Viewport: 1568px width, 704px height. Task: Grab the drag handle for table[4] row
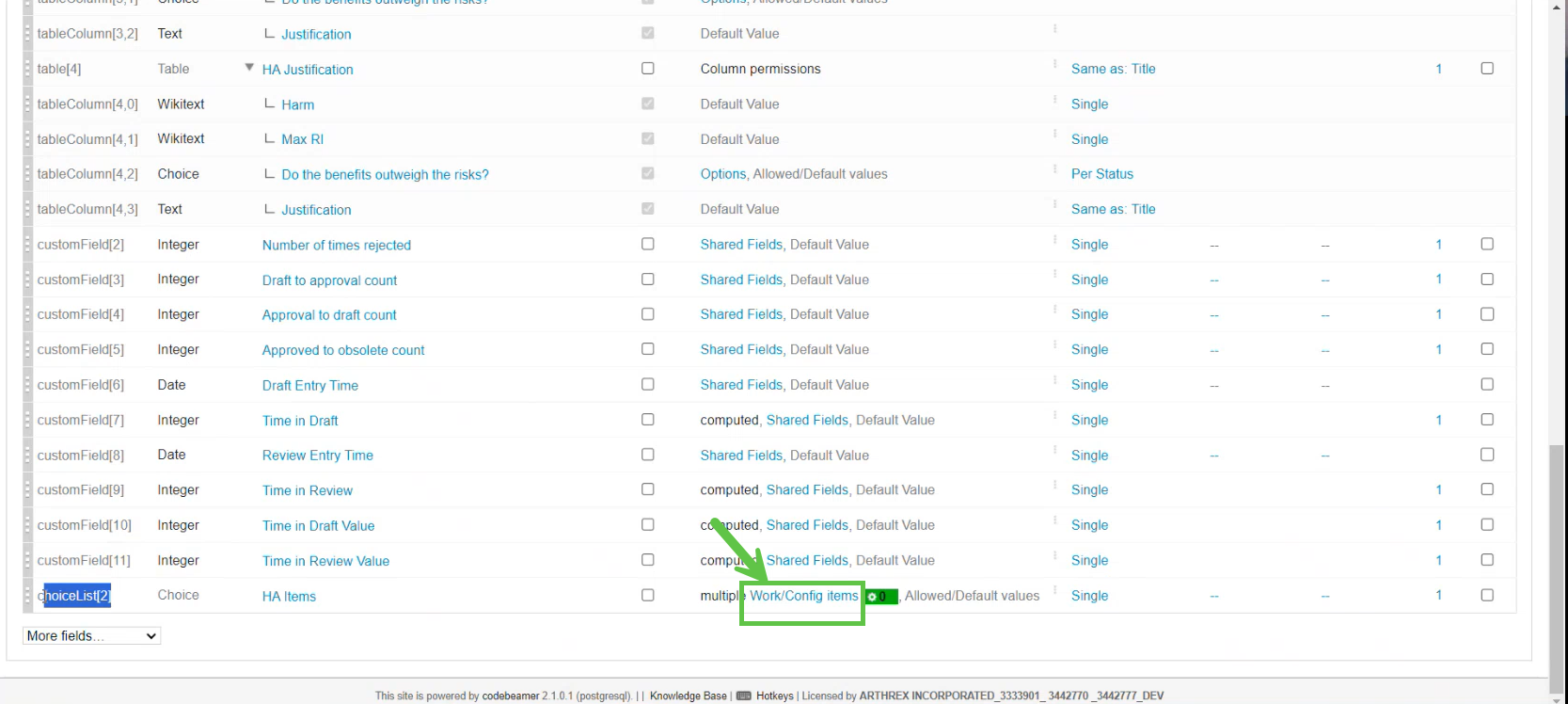point(28,69)
